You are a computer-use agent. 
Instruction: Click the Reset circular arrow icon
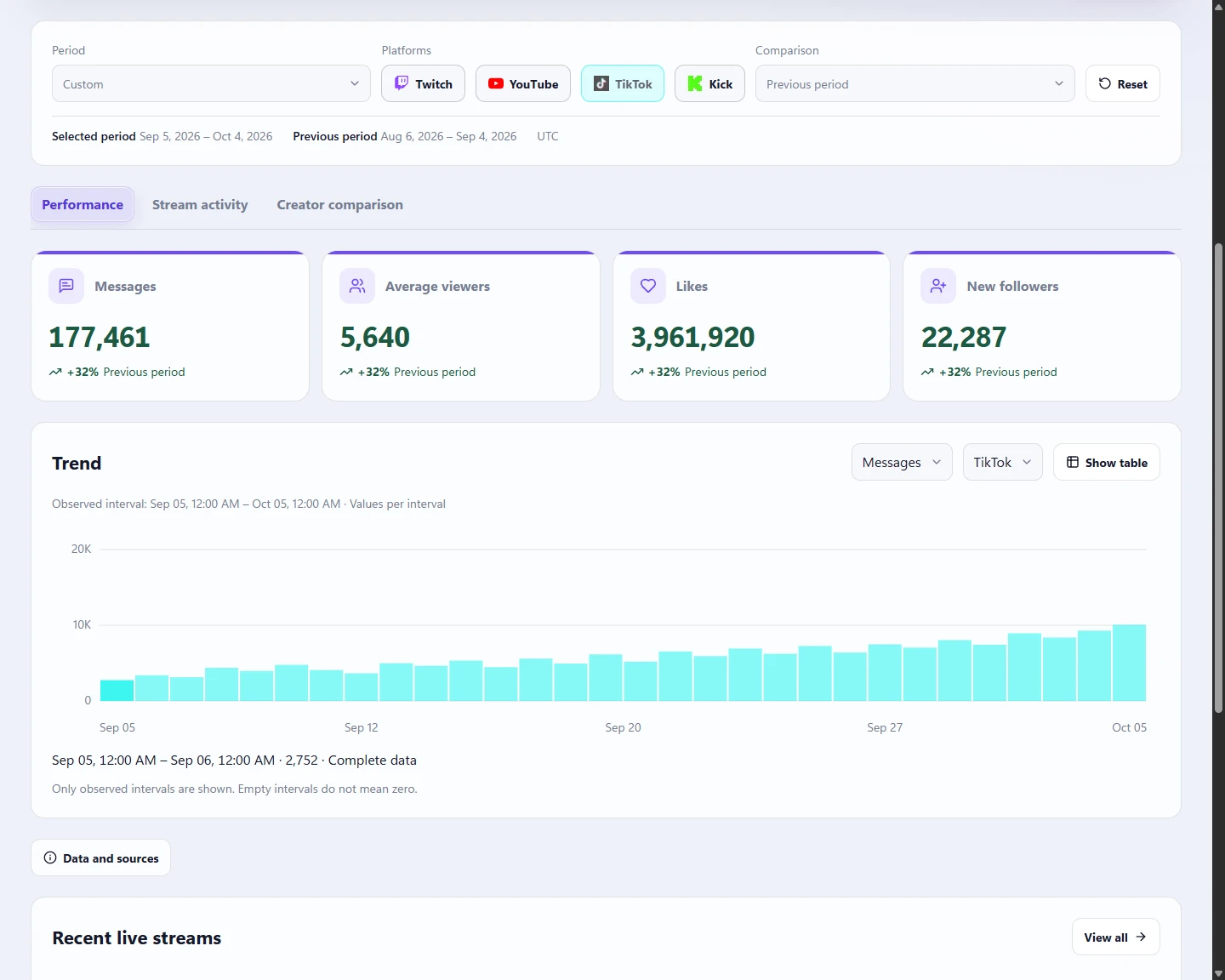click(x=1105, y=83)
